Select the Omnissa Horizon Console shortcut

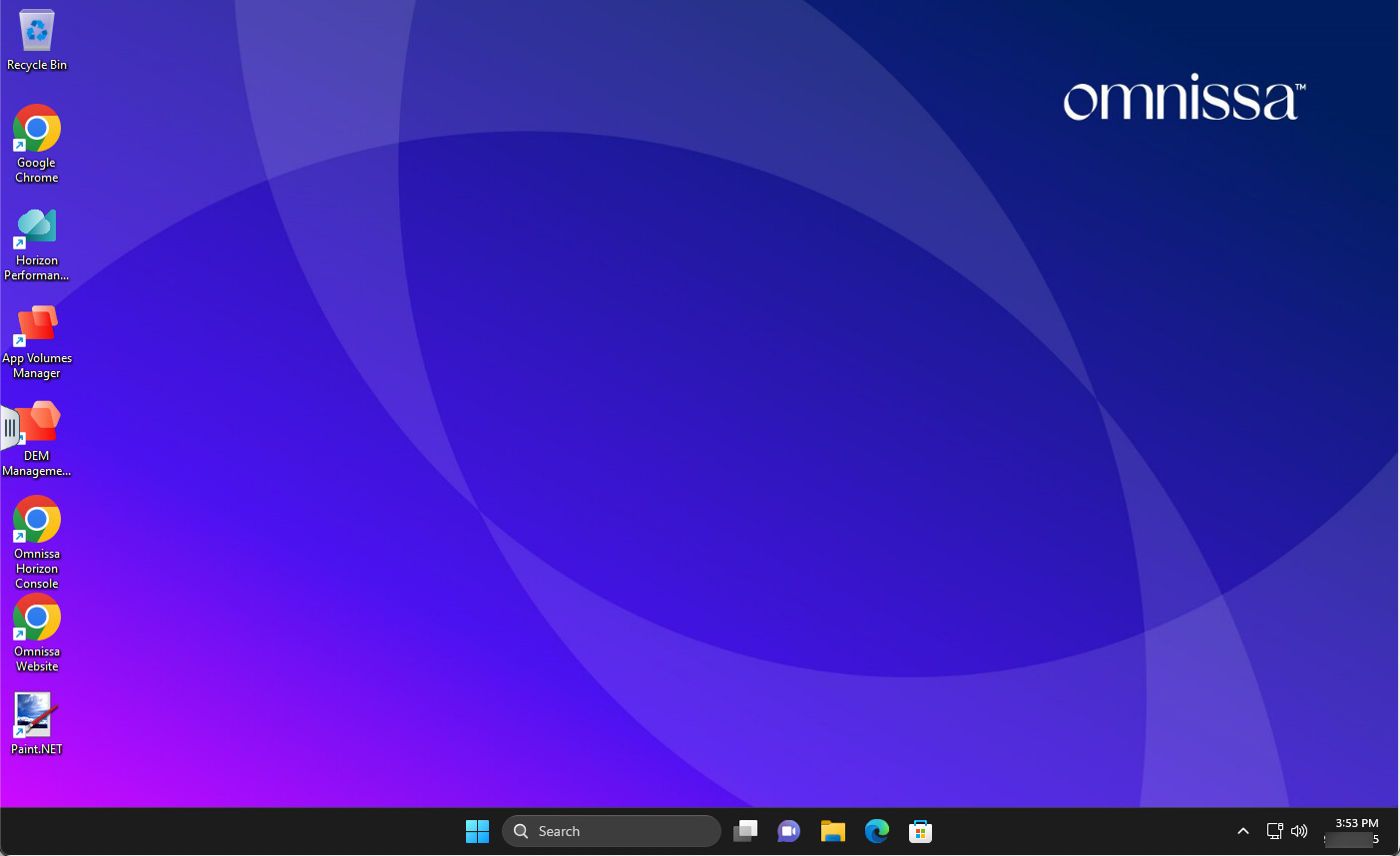(37, 536)
